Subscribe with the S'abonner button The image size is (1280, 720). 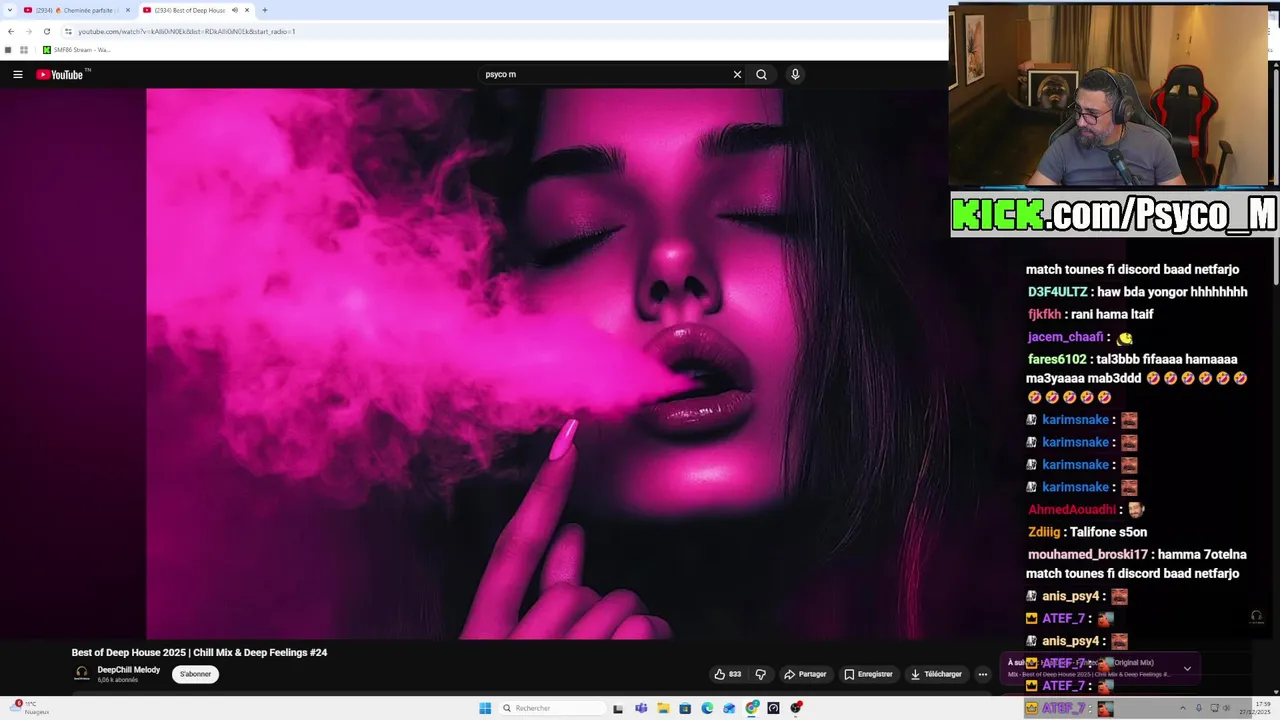[x=195, y=674]
